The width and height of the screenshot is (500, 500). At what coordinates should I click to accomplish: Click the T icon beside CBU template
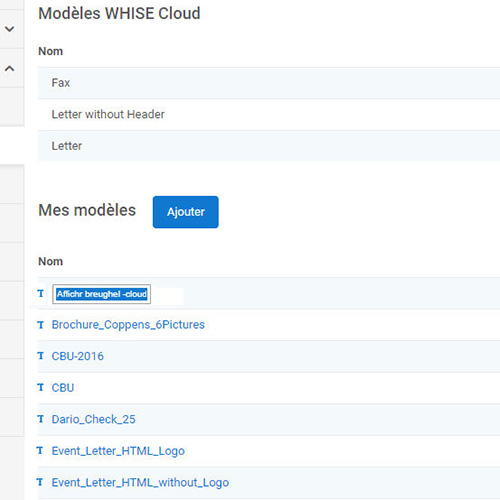(x=41, y=388)
